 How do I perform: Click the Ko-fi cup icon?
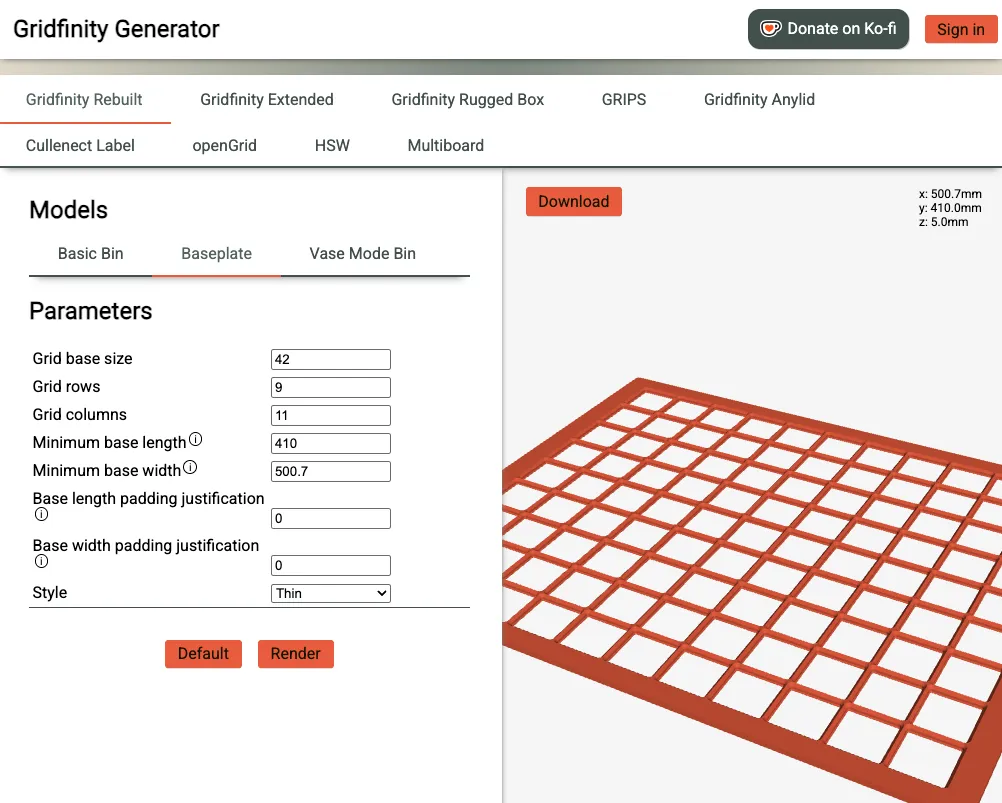pyautogui.click(x=769, y=28)
